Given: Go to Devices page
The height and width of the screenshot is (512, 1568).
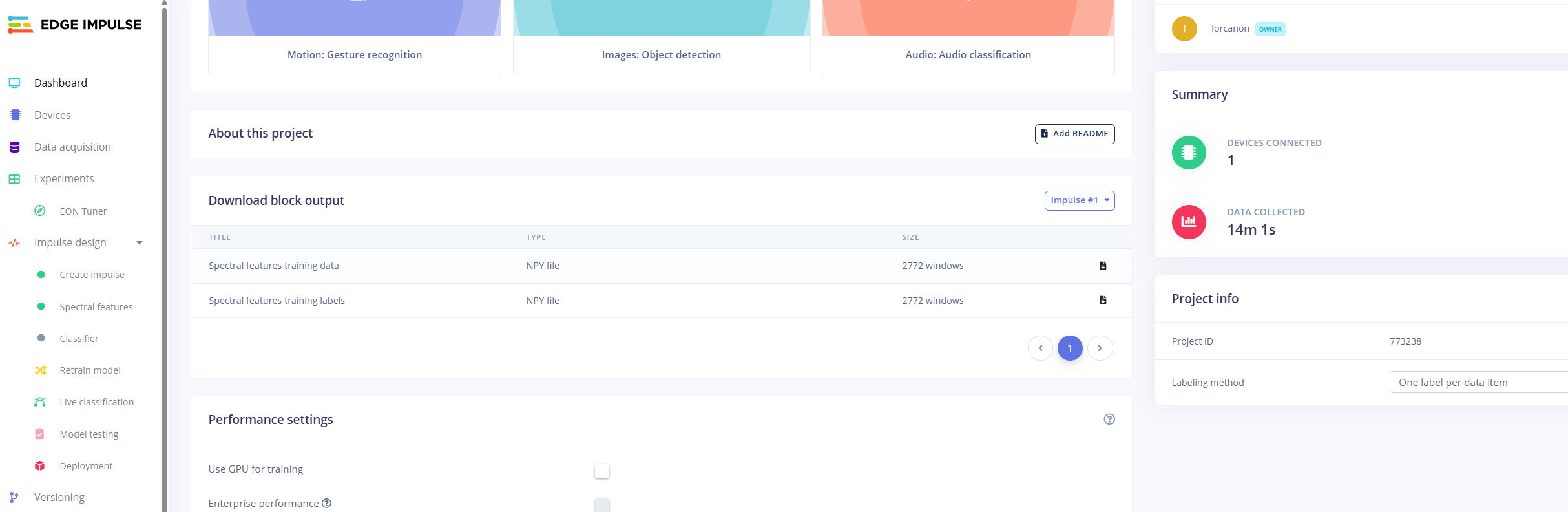Looking at the screenshot, I should (52, 115).
